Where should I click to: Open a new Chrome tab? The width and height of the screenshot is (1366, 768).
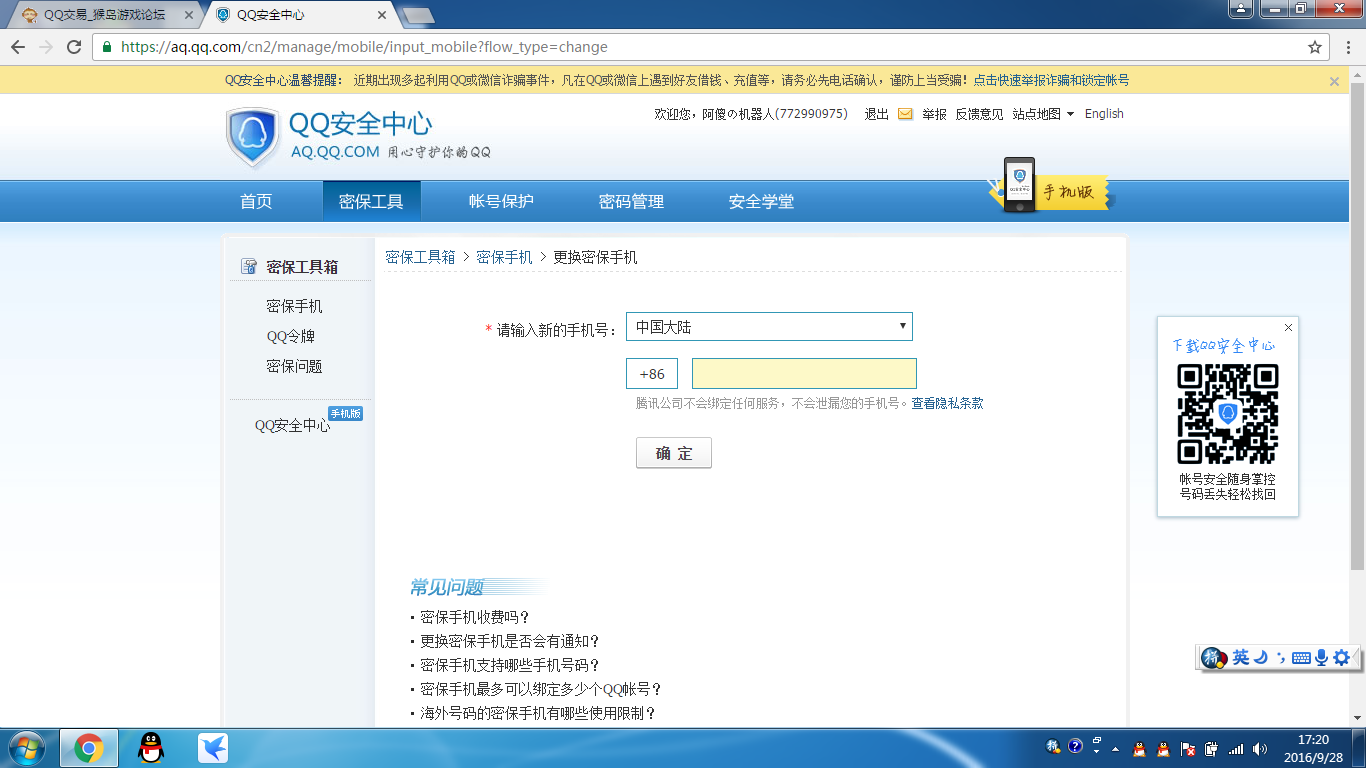[x=417, y=15]
